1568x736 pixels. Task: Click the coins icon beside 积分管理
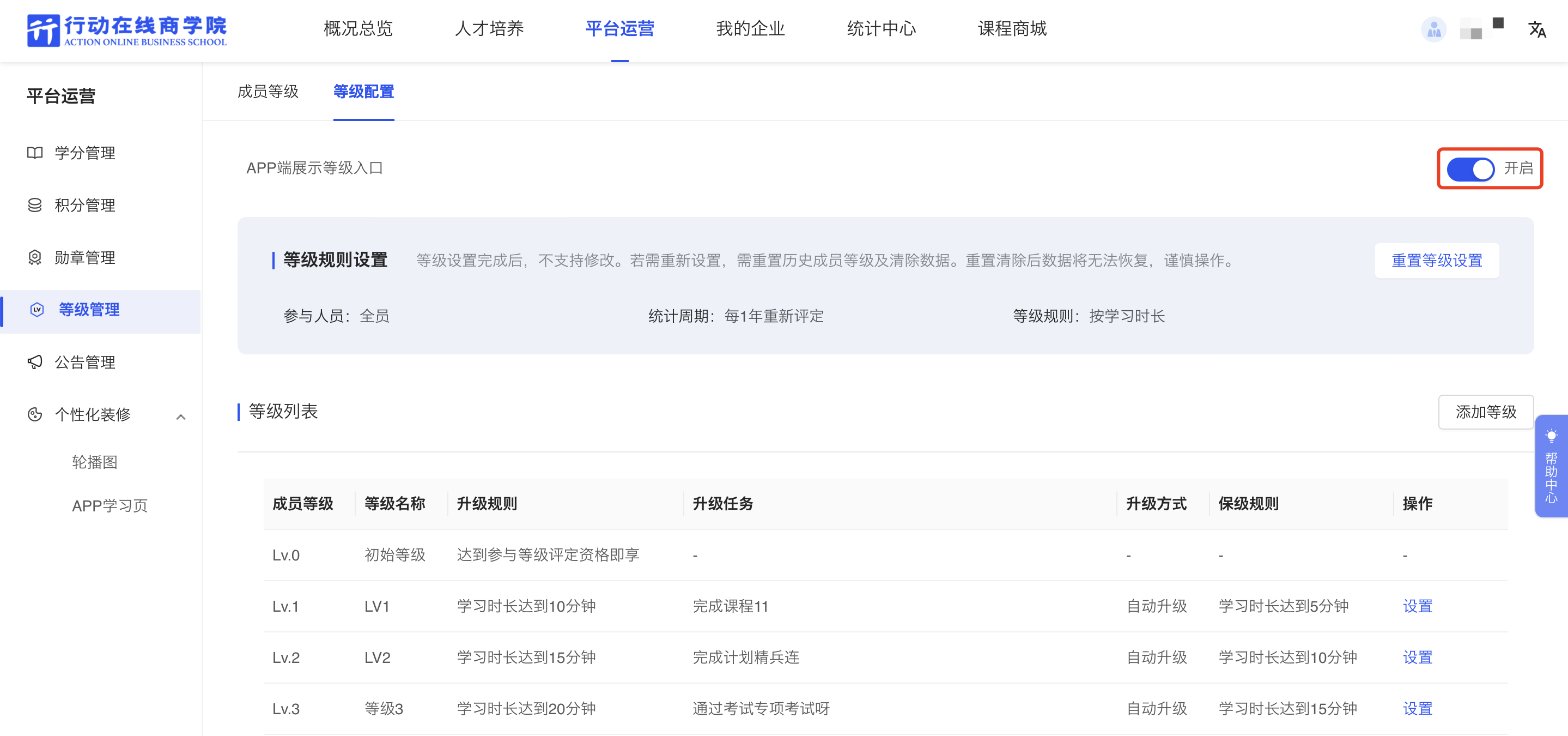tap(35, 204)
